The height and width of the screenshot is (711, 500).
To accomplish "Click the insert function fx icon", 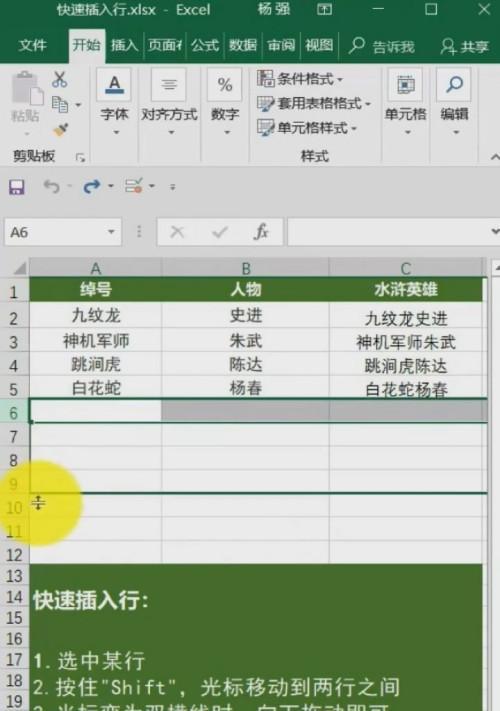I will point(261,232).
